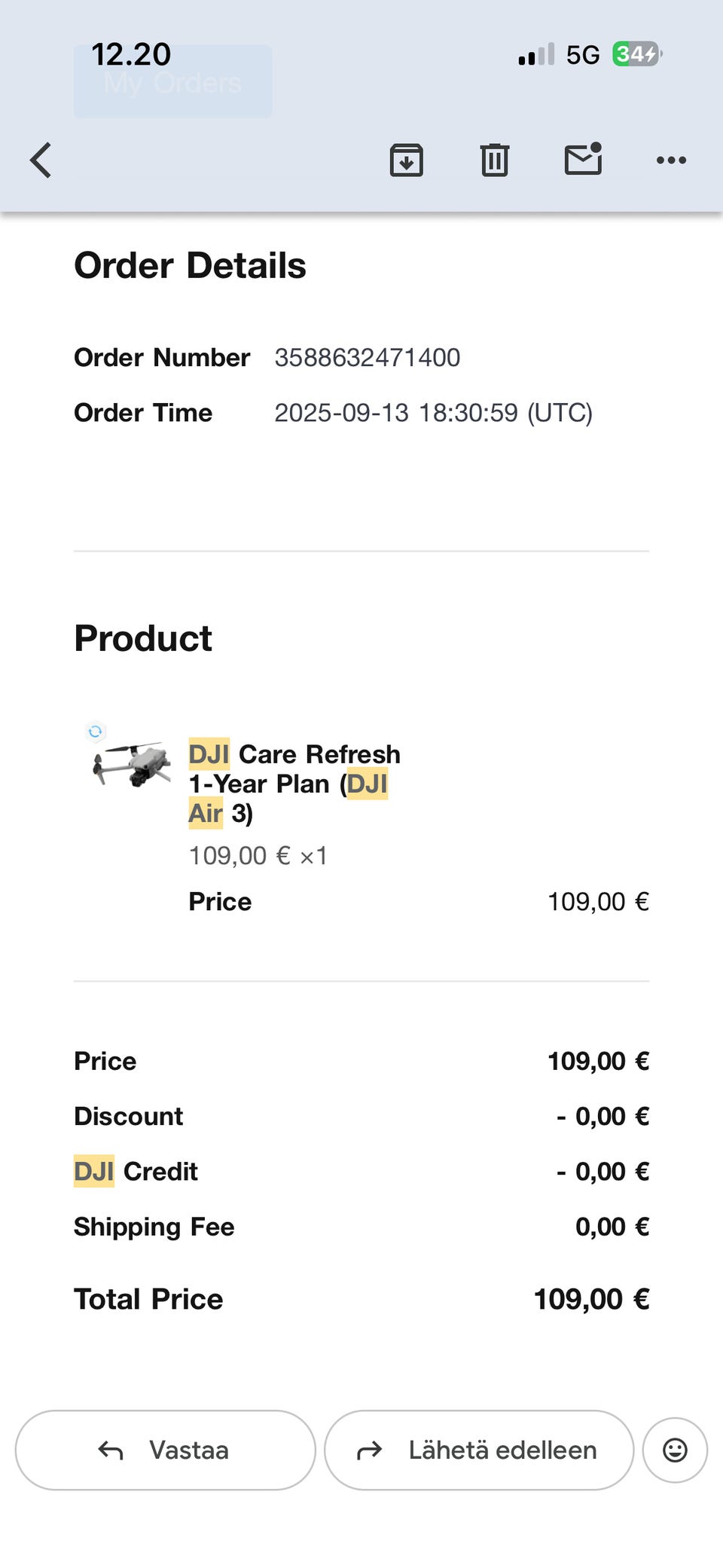
Task: Open the three-dot more options menu
Action: point(671,160)
